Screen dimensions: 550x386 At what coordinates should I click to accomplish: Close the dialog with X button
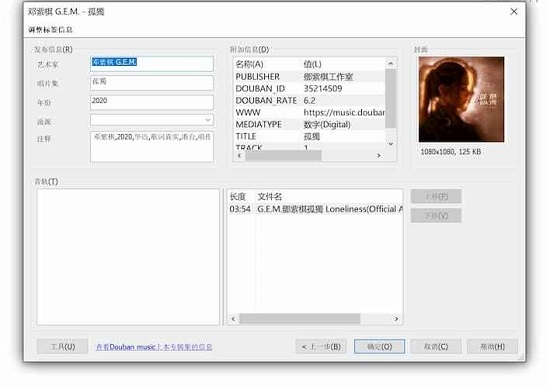(x=514, y=12)
